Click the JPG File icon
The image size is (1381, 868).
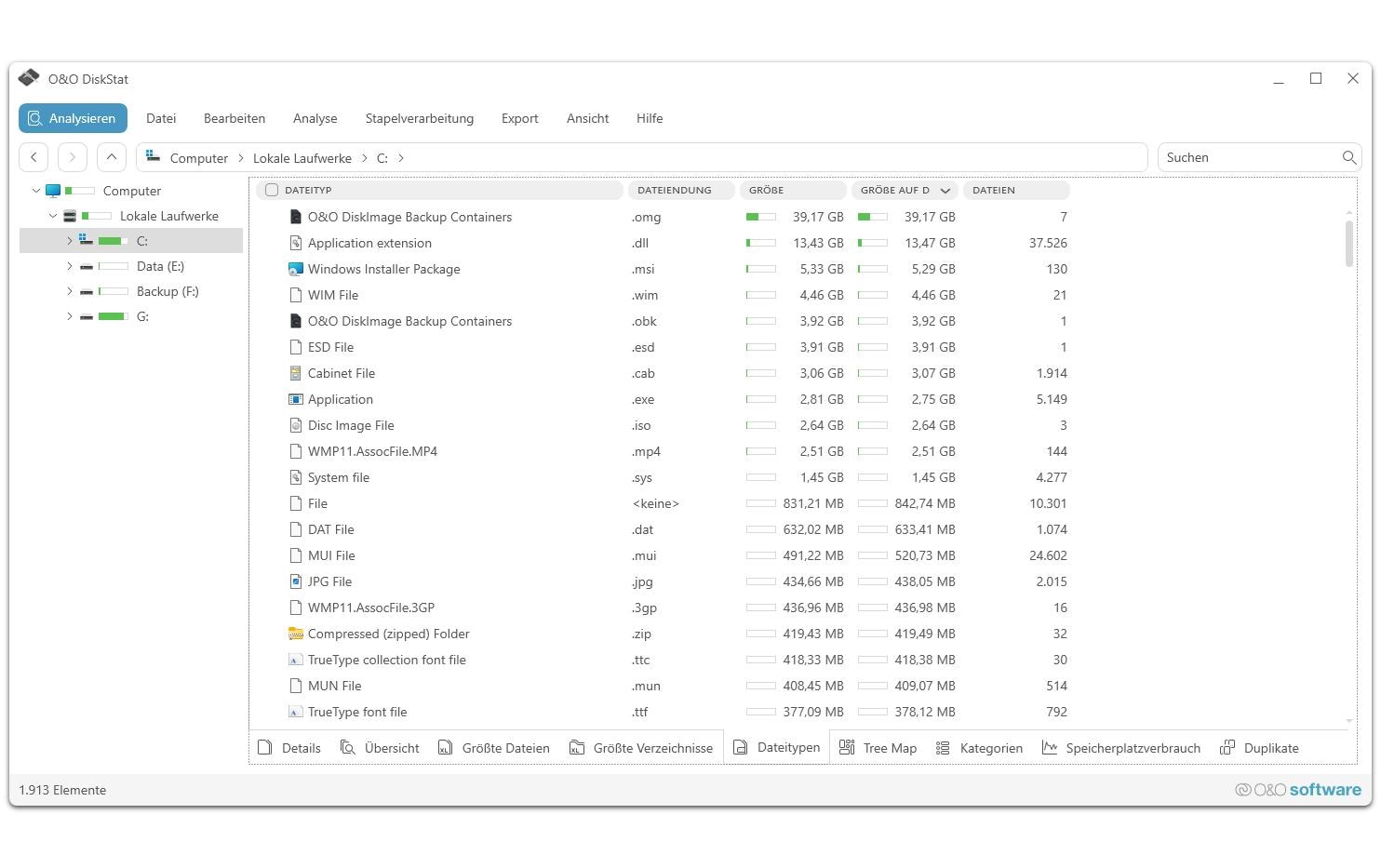(x=296, y=581)
